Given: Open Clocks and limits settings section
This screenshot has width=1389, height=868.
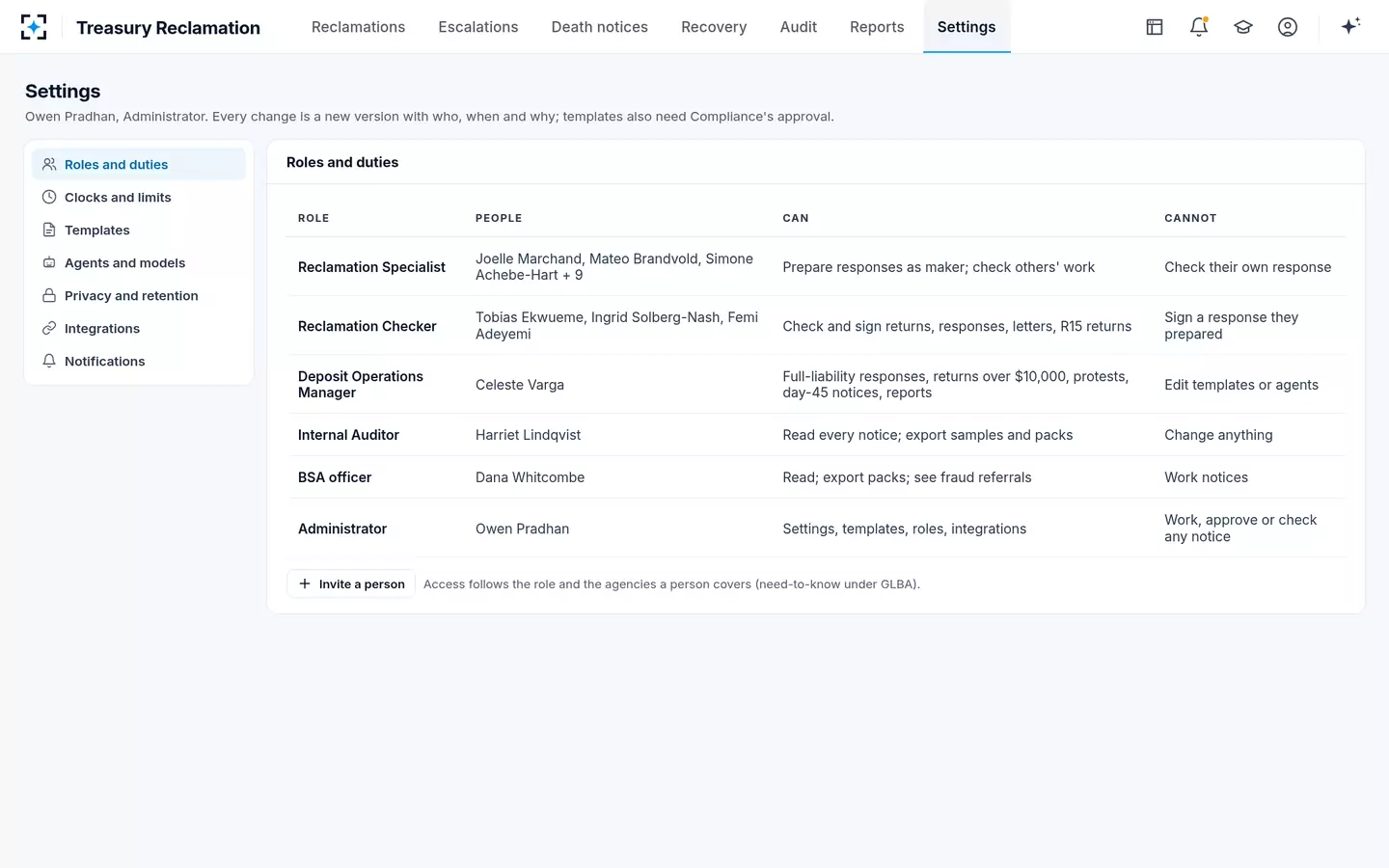Looking at the screenshot, I should (139, 197).
